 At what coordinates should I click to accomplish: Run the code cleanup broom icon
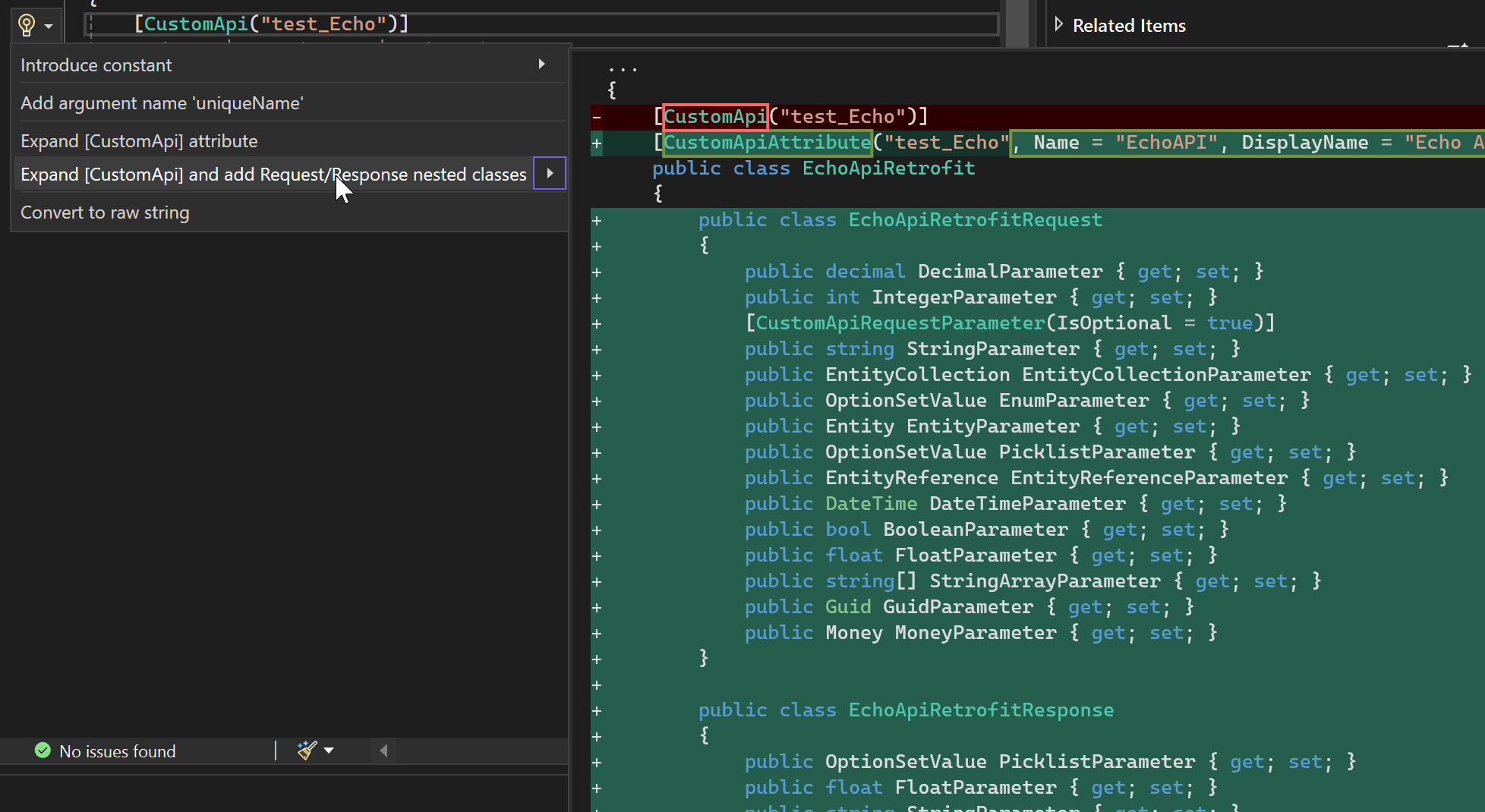tap(307, 751)
